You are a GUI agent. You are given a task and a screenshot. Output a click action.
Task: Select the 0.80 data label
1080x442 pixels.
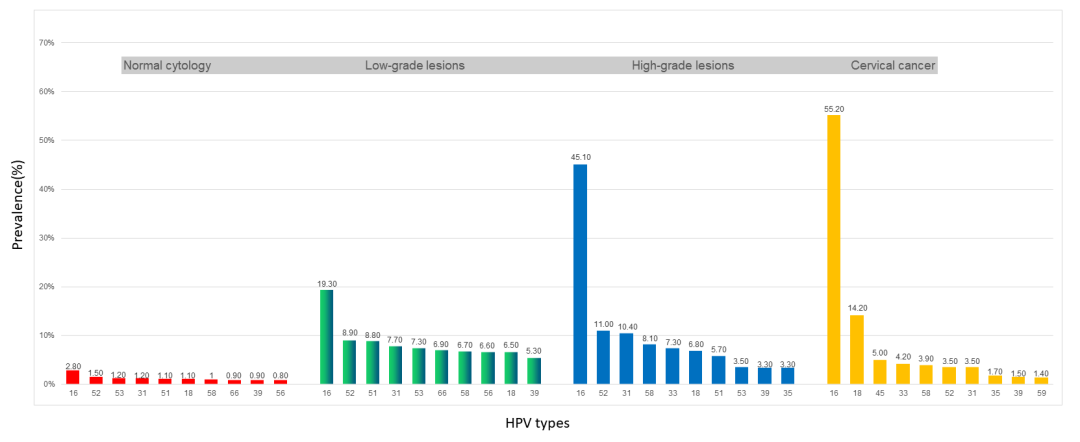pos(280,373)
